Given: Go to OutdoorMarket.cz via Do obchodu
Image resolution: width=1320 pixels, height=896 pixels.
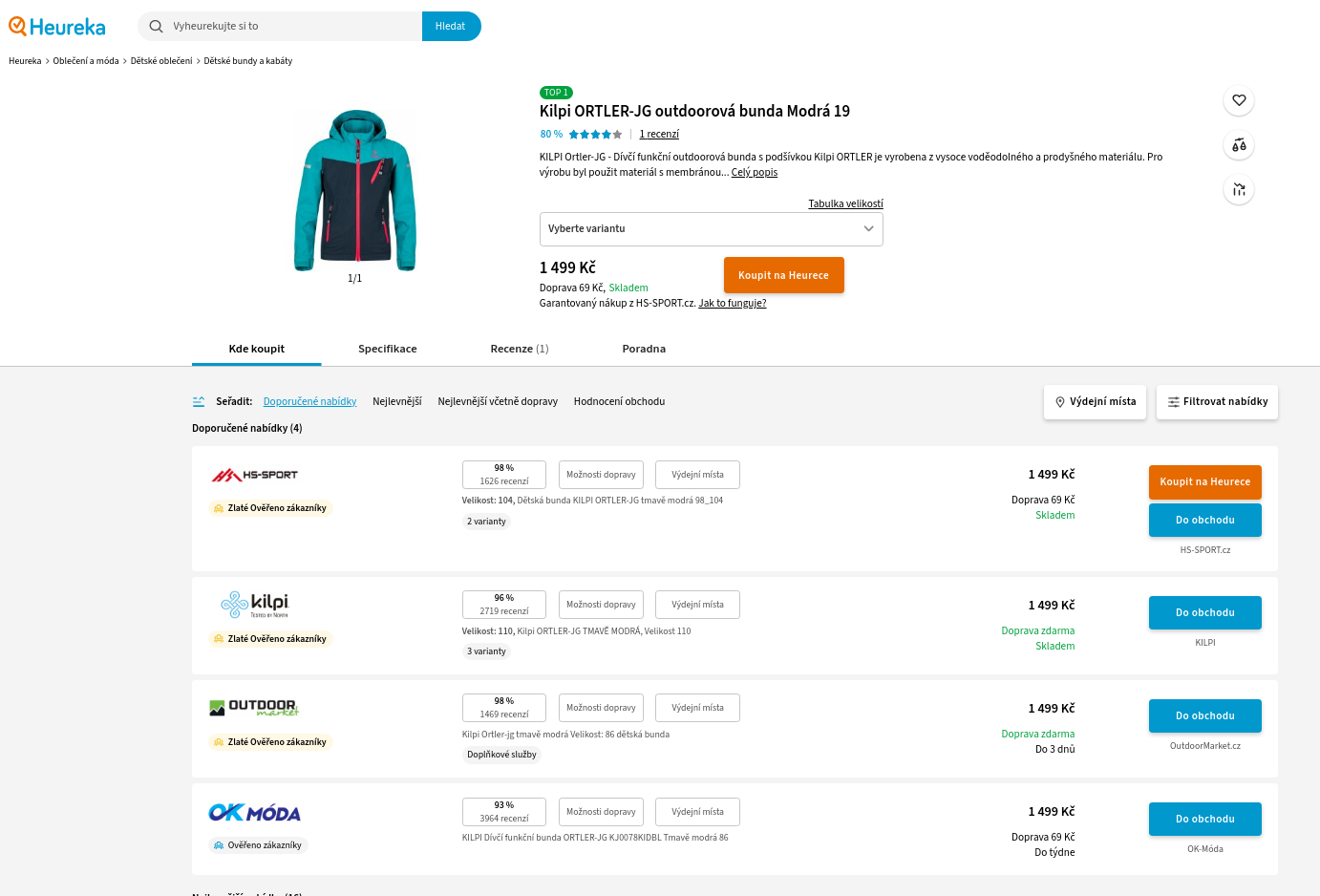Looking at the screenshot, I should point(1205,716).
